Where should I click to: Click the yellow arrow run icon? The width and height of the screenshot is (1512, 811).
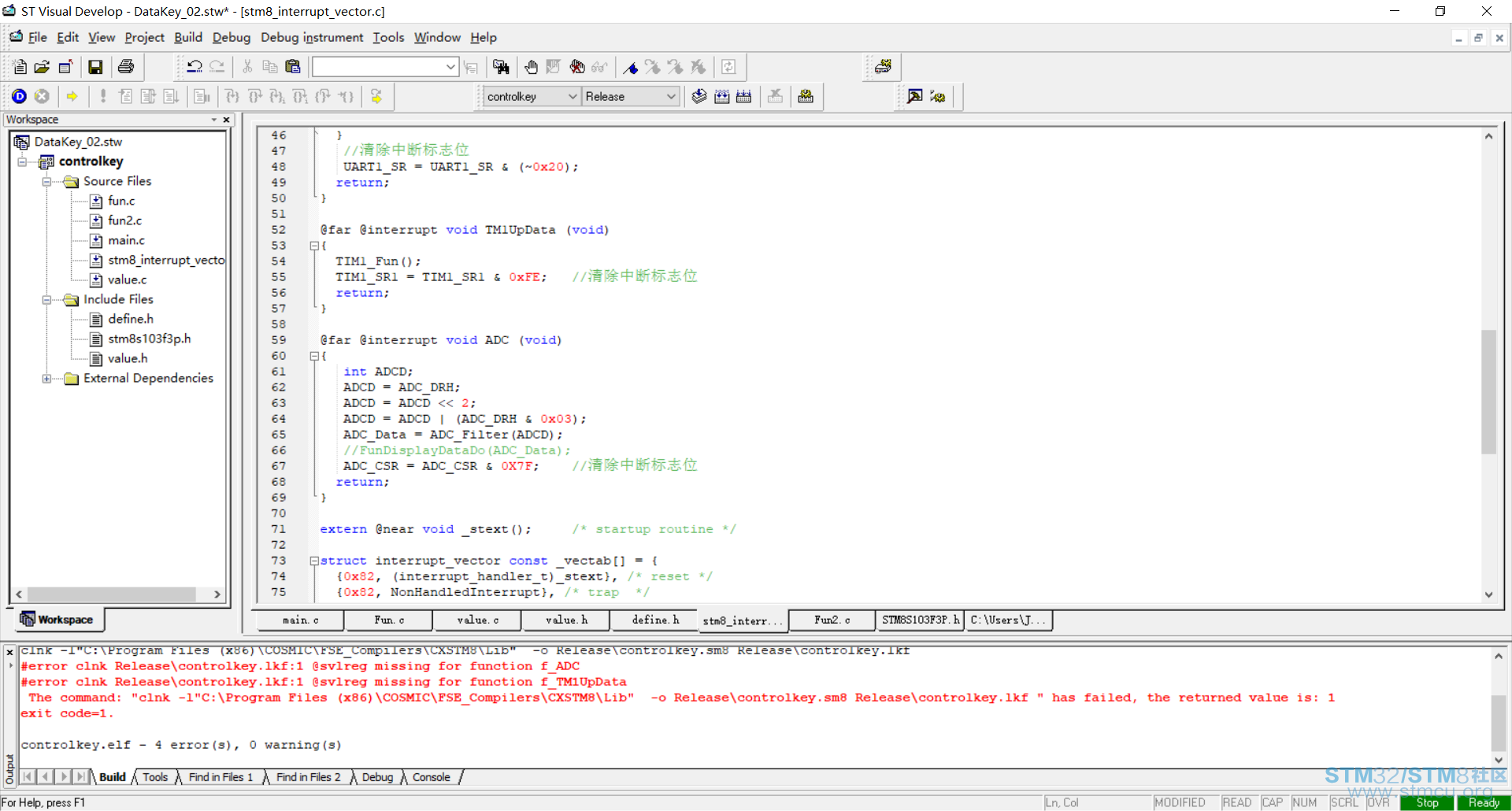coord(72,96)
